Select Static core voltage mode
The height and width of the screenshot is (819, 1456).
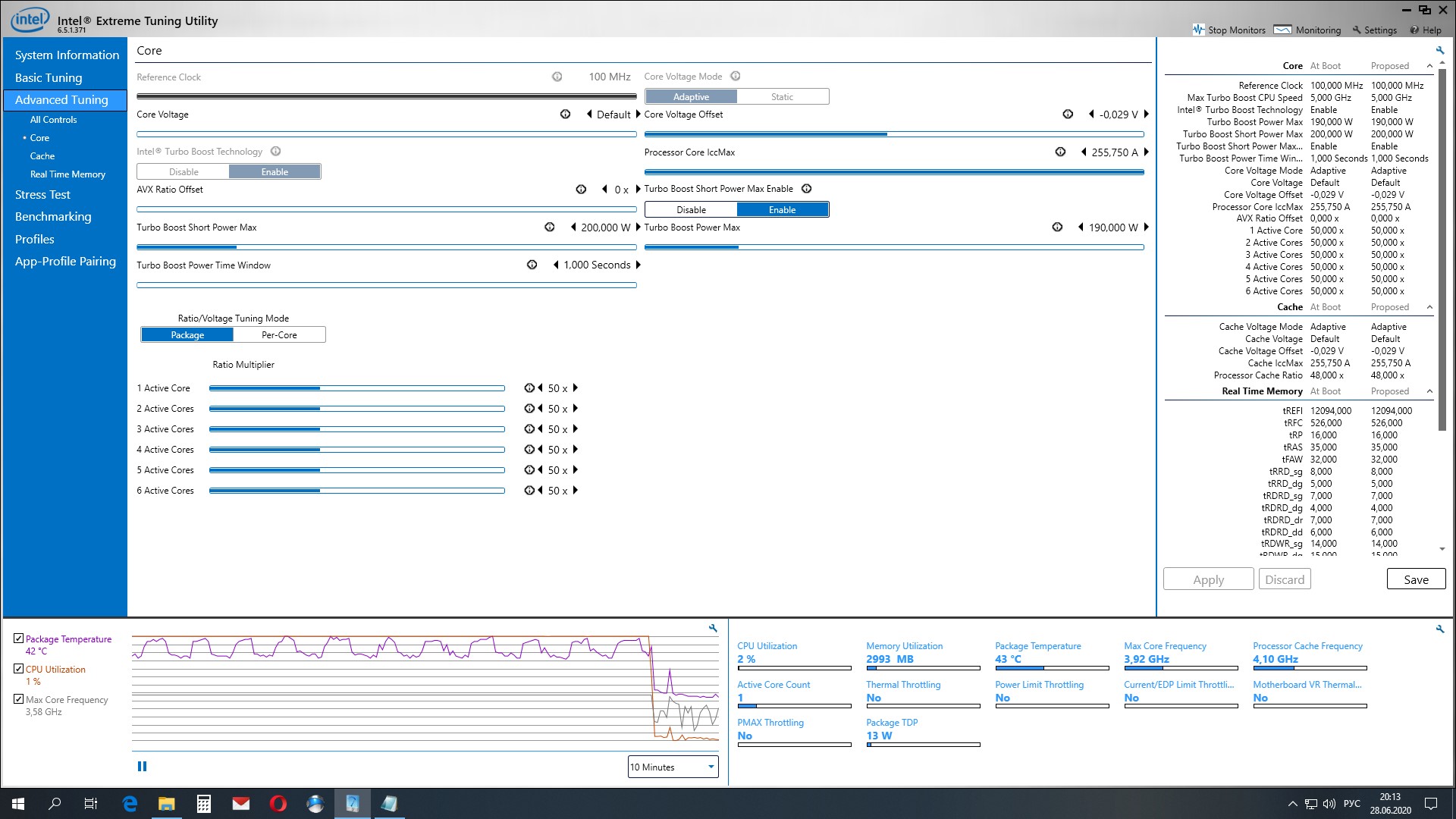782,97
